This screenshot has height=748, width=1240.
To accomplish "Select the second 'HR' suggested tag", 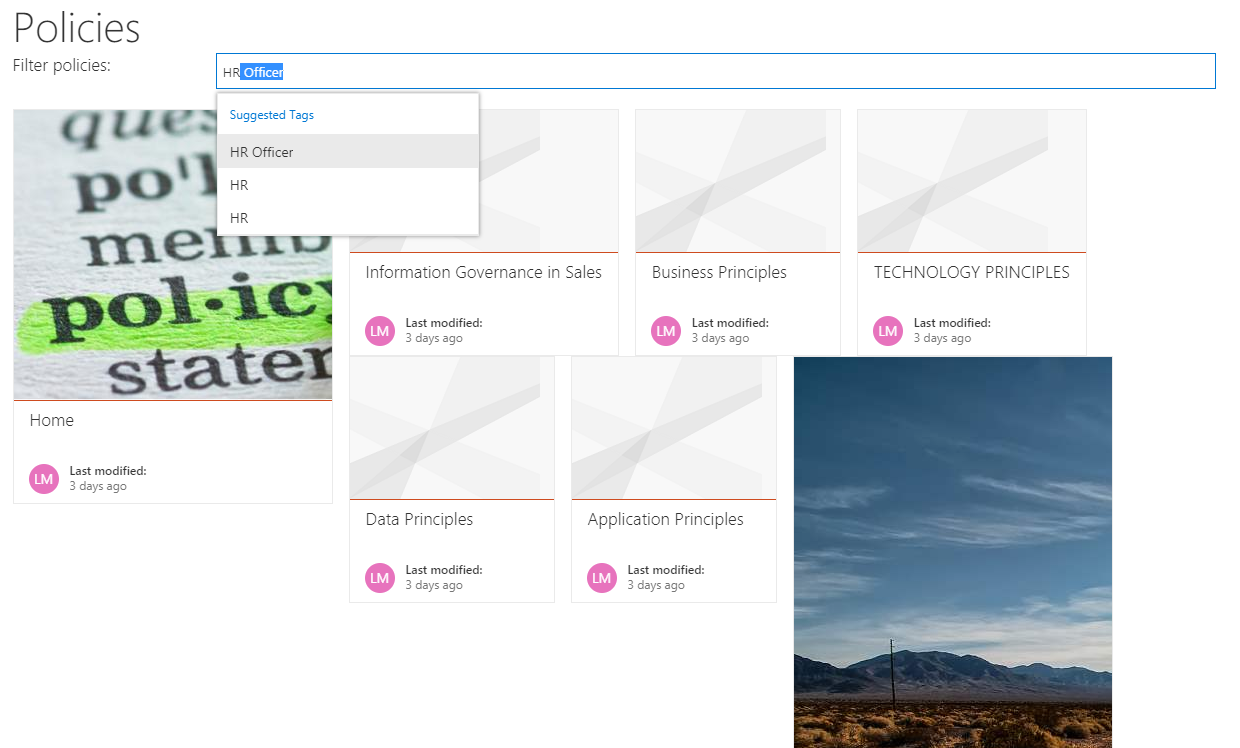I will click(239, 217).
